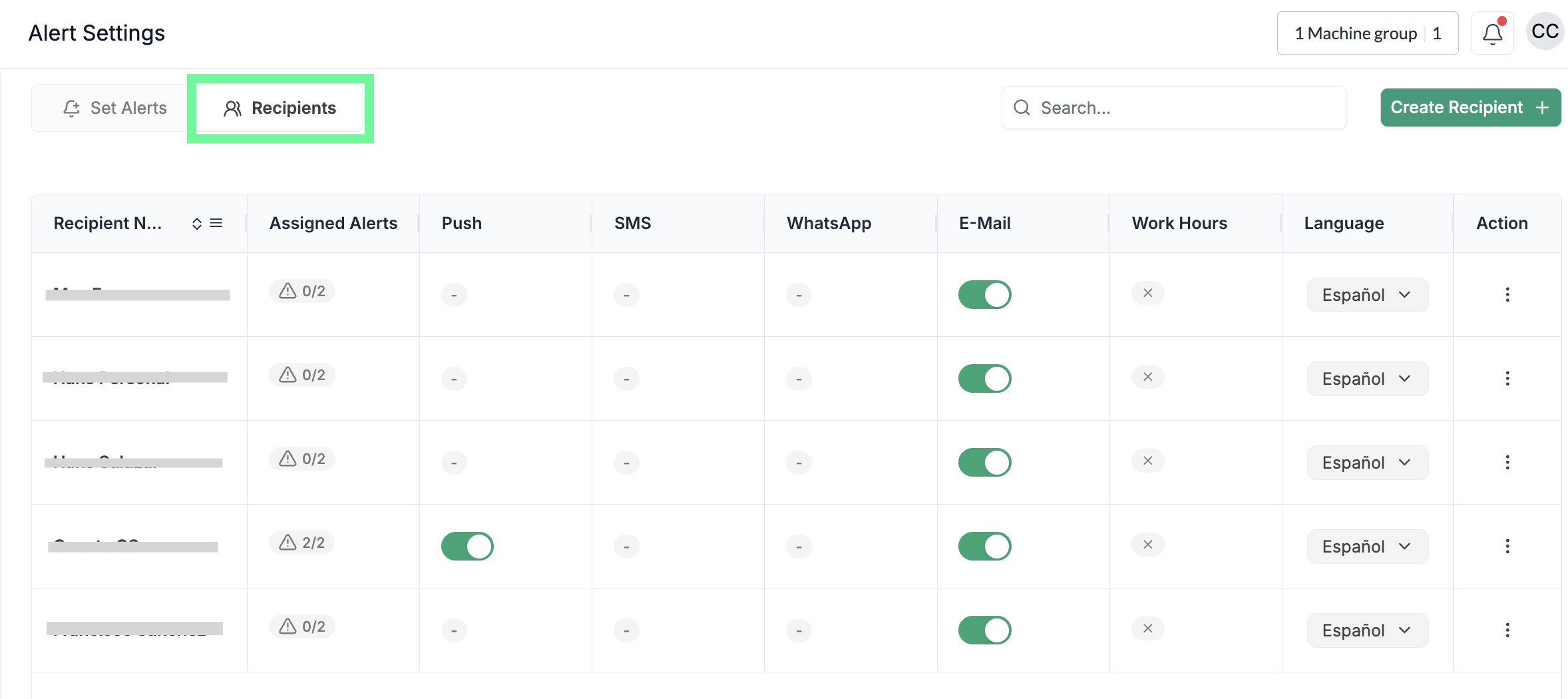Disable E-Mail toggle in first row
The width and height of the screenshot is (1568, 699).
pyautogui.click(x=985, y=294)
